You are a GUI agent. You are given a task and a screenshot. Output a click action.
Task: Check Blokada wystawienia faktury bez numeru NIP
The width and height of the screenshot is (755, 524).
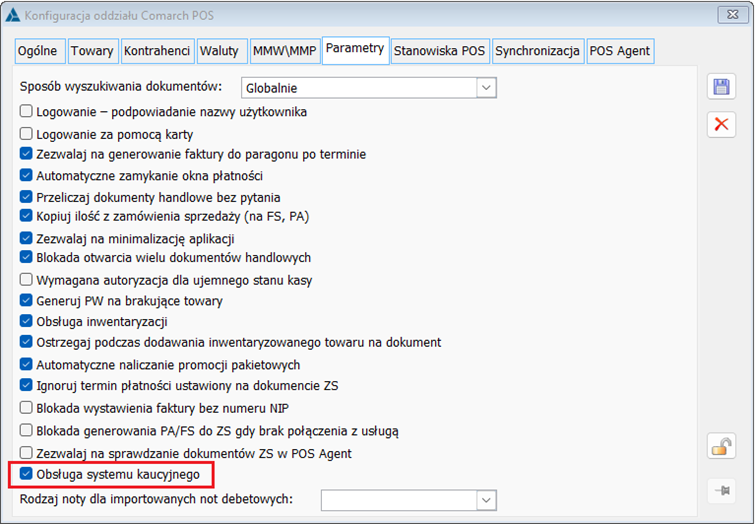pos(27,408)
